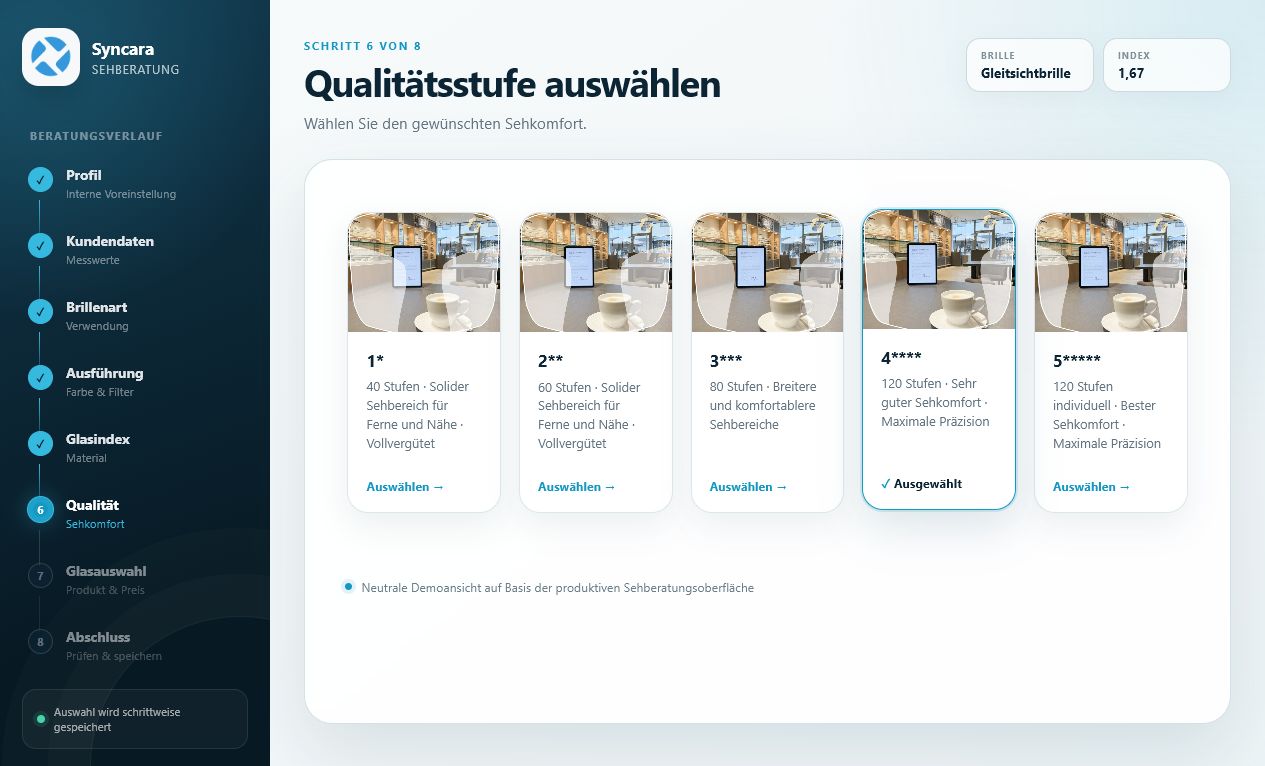Click the 5***** card preview image
Viewport: 1265px width, 766px height.
(x=1111, y=272)
